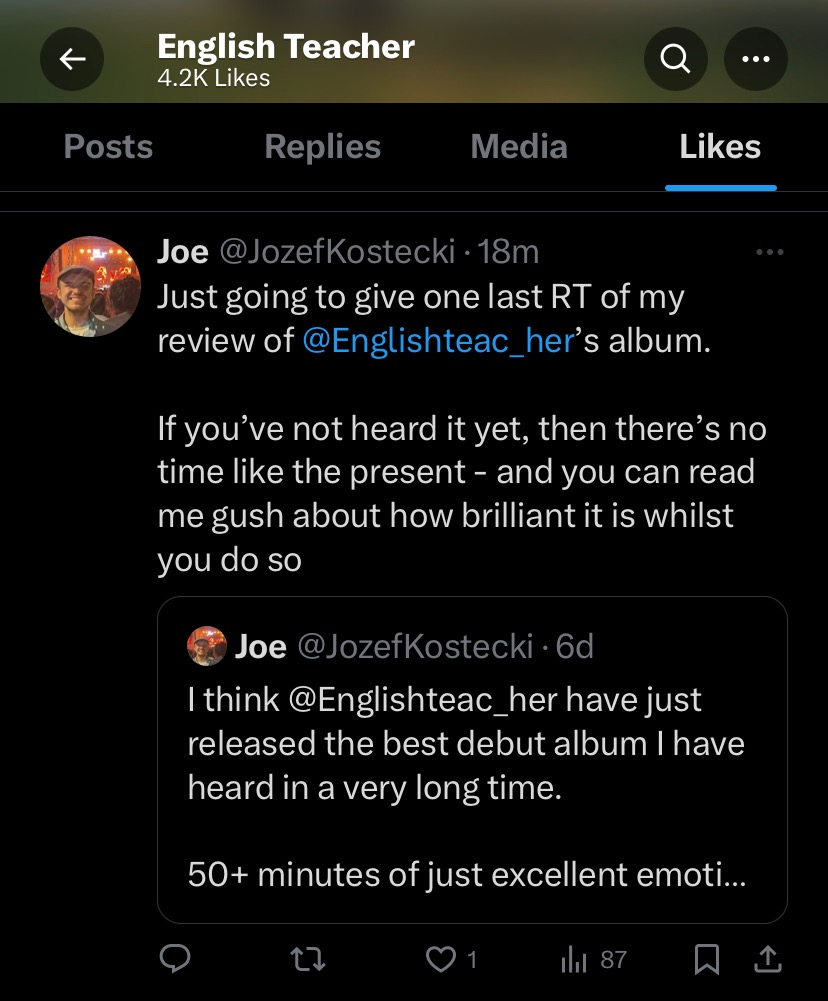Switch to the Replies tab
The image size is (828, 1001).
coord(322,147)
